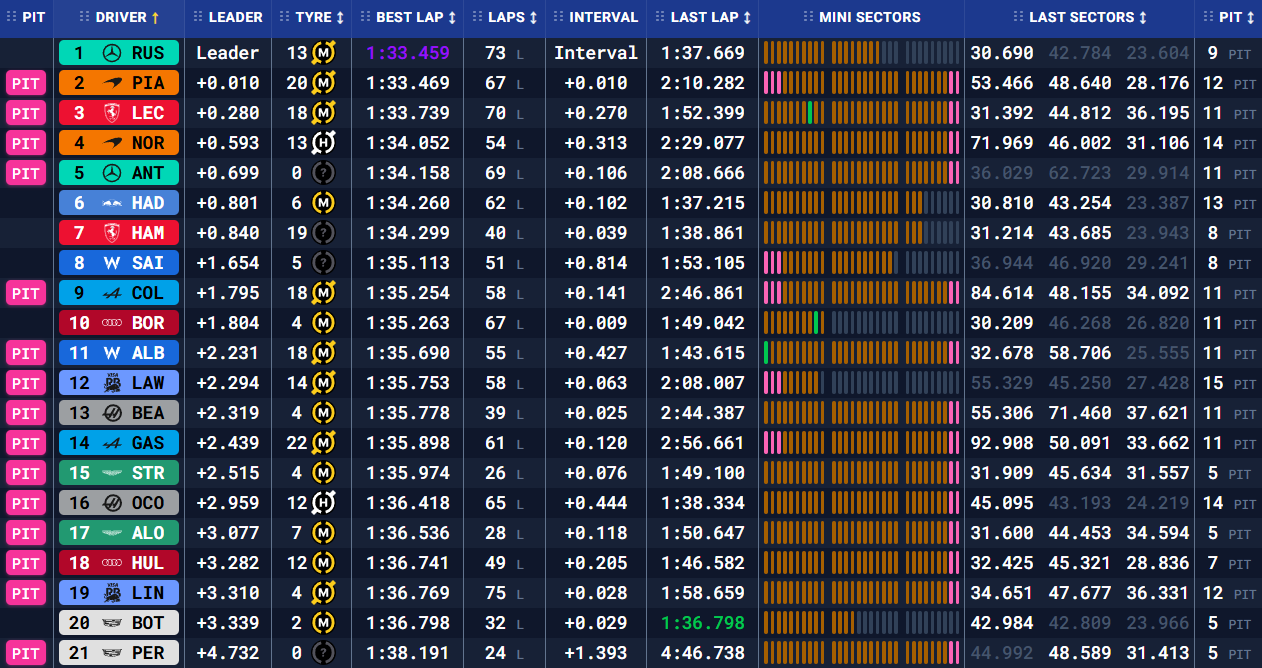Sort the table by Best Lap column
The image size is (1262, 668).
[x=408, y=17]
